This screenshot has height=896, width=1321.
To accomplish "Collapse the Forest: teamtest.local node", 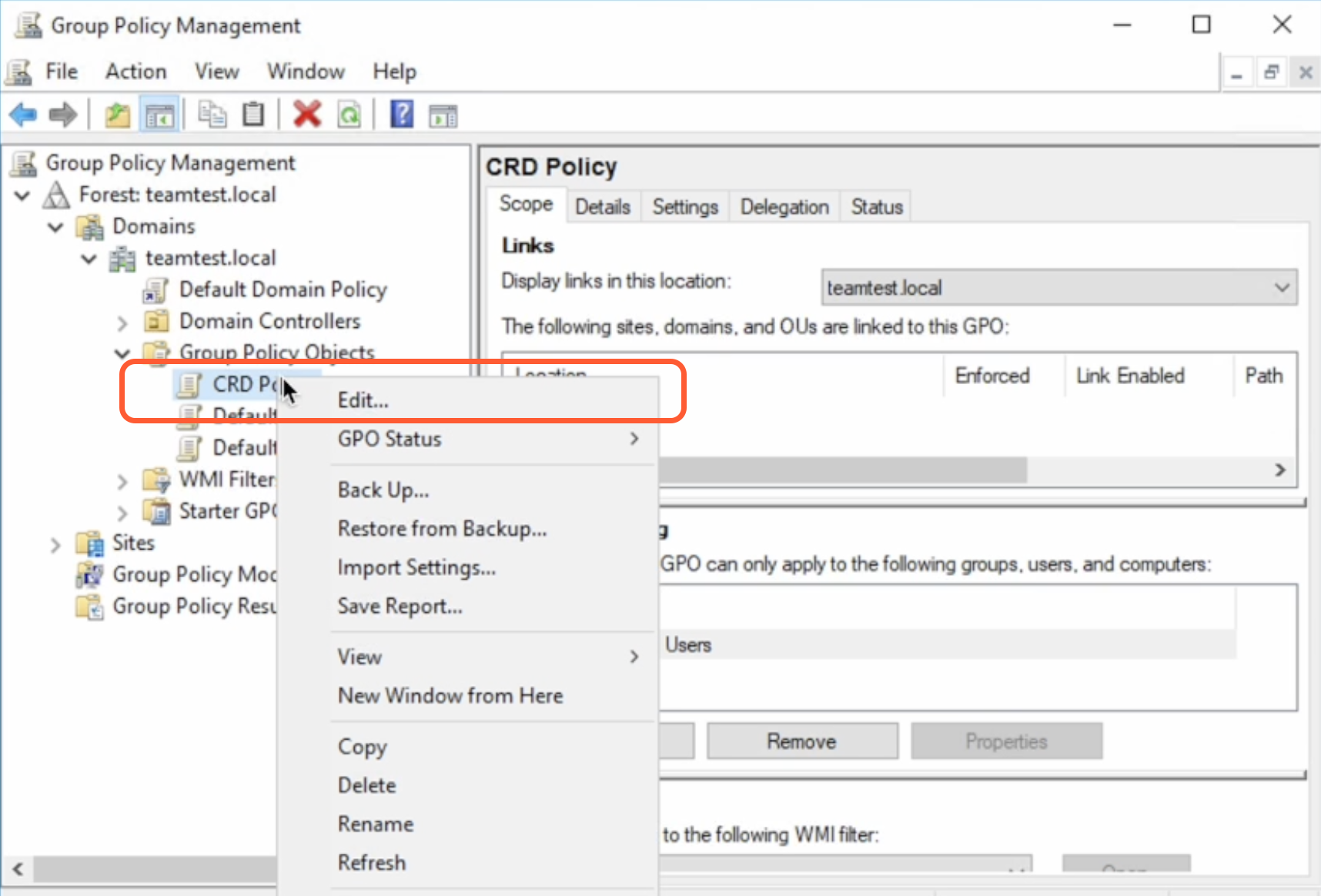I will tap(22, 196).
